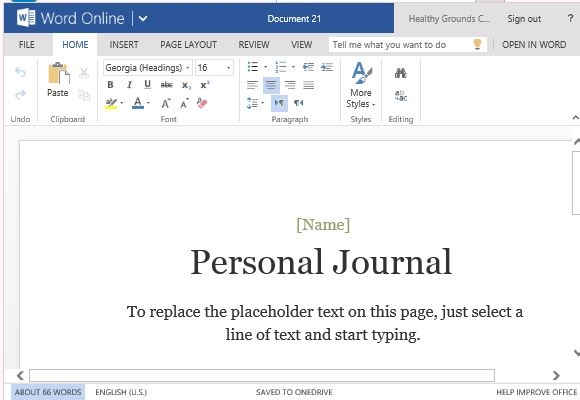The image size is (580, 400).
Task: Toggle center alignment
Action: 271,85
